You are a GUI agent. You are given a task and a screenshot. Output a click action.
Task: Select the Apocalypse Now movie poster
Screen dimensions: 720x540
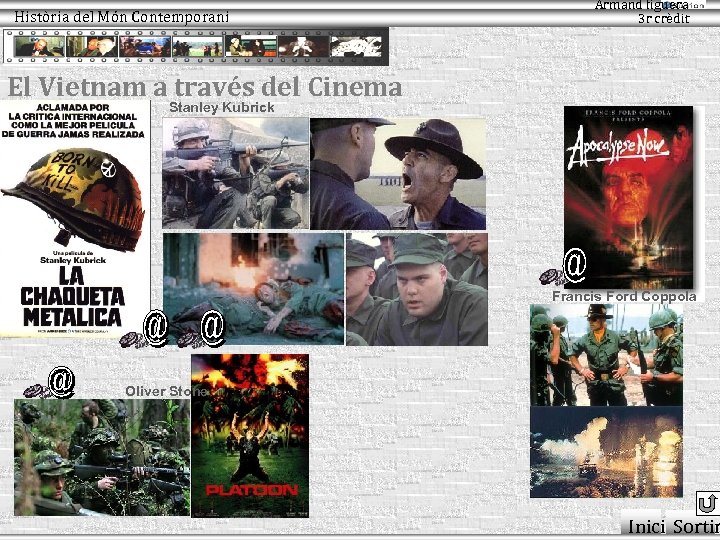(x=628, y=197)
